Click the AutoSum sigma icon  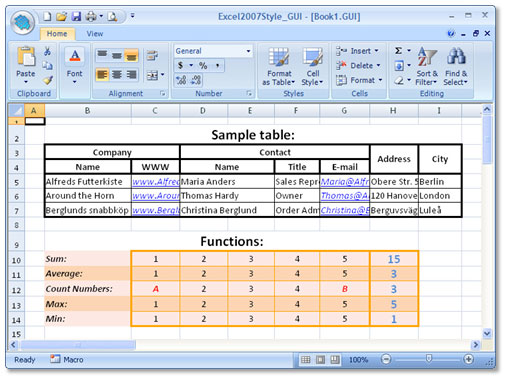tap(398, 51)
